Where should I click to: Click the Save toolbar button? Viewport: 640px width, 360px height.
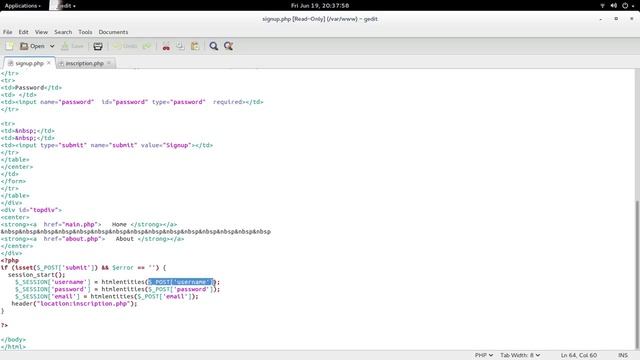tap(72, 46)
